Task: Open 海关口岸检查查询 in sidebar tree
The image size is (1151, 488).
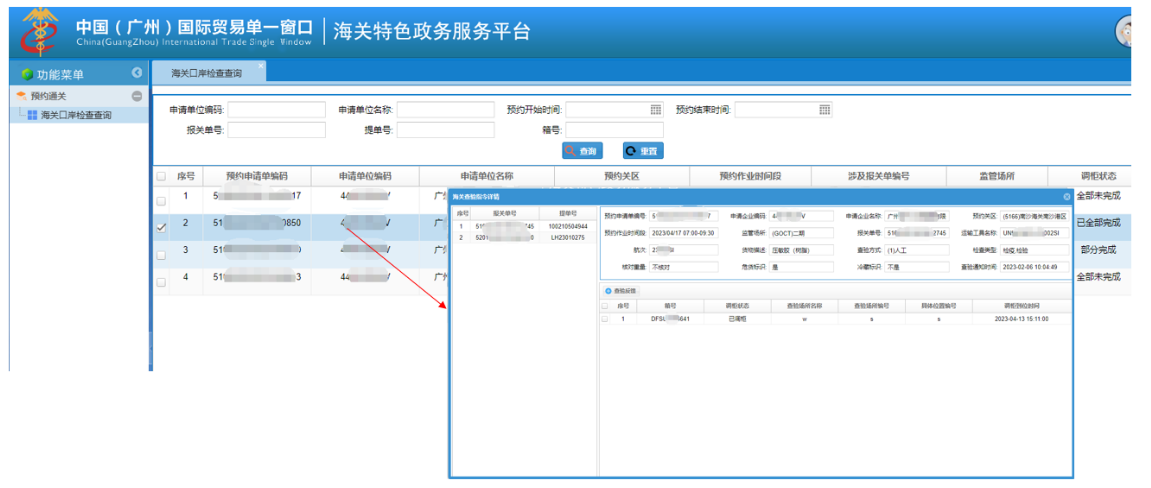Action: pos(76,114)
